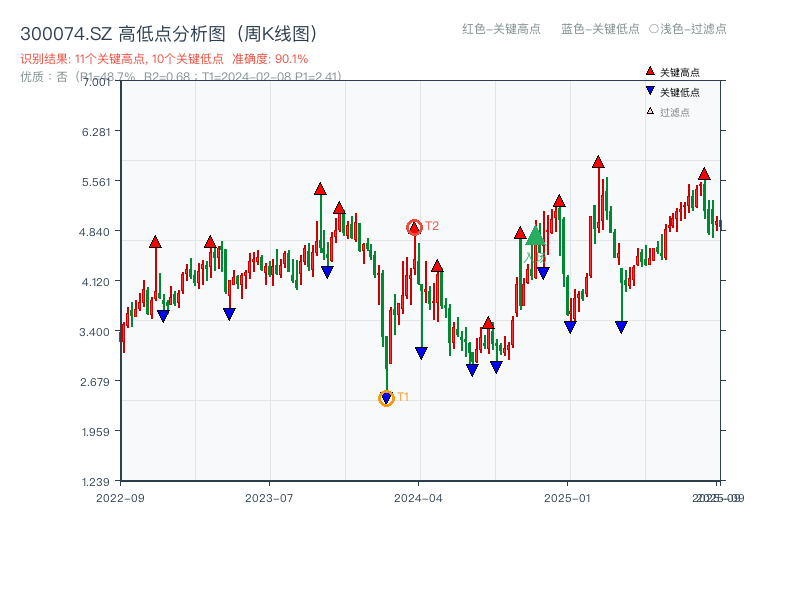The height and width of the screenshot is (600, 800).
Task: Click the blue low marker directly below T2
Action: pos(421,353)
